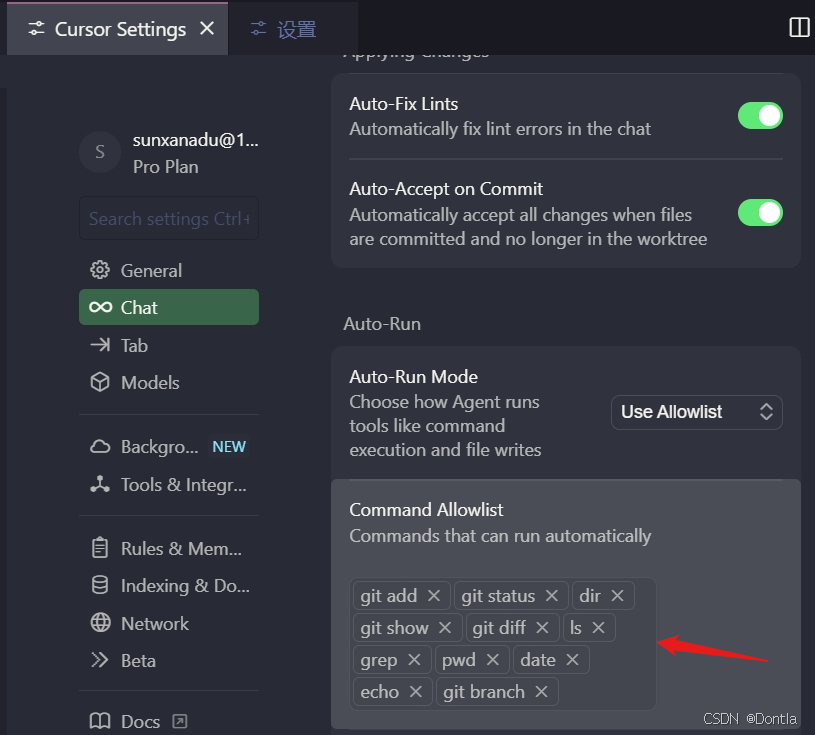The width and height of the screenshot is (815, 735).
Task: Remove 'dir' from the allowlist
Action: coord(617,596)
